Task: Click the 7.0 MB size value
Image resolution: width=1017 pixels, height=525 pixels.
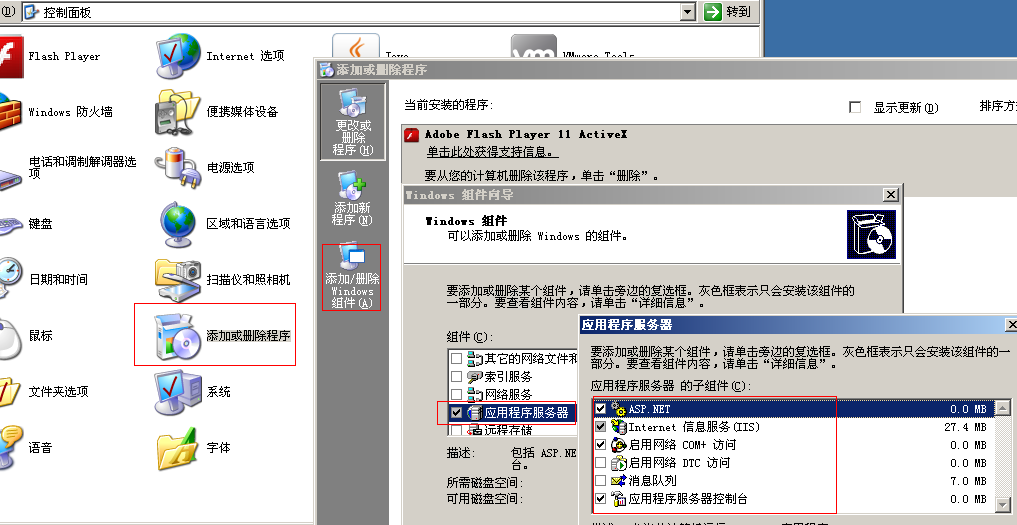Action: pos(968,481)
